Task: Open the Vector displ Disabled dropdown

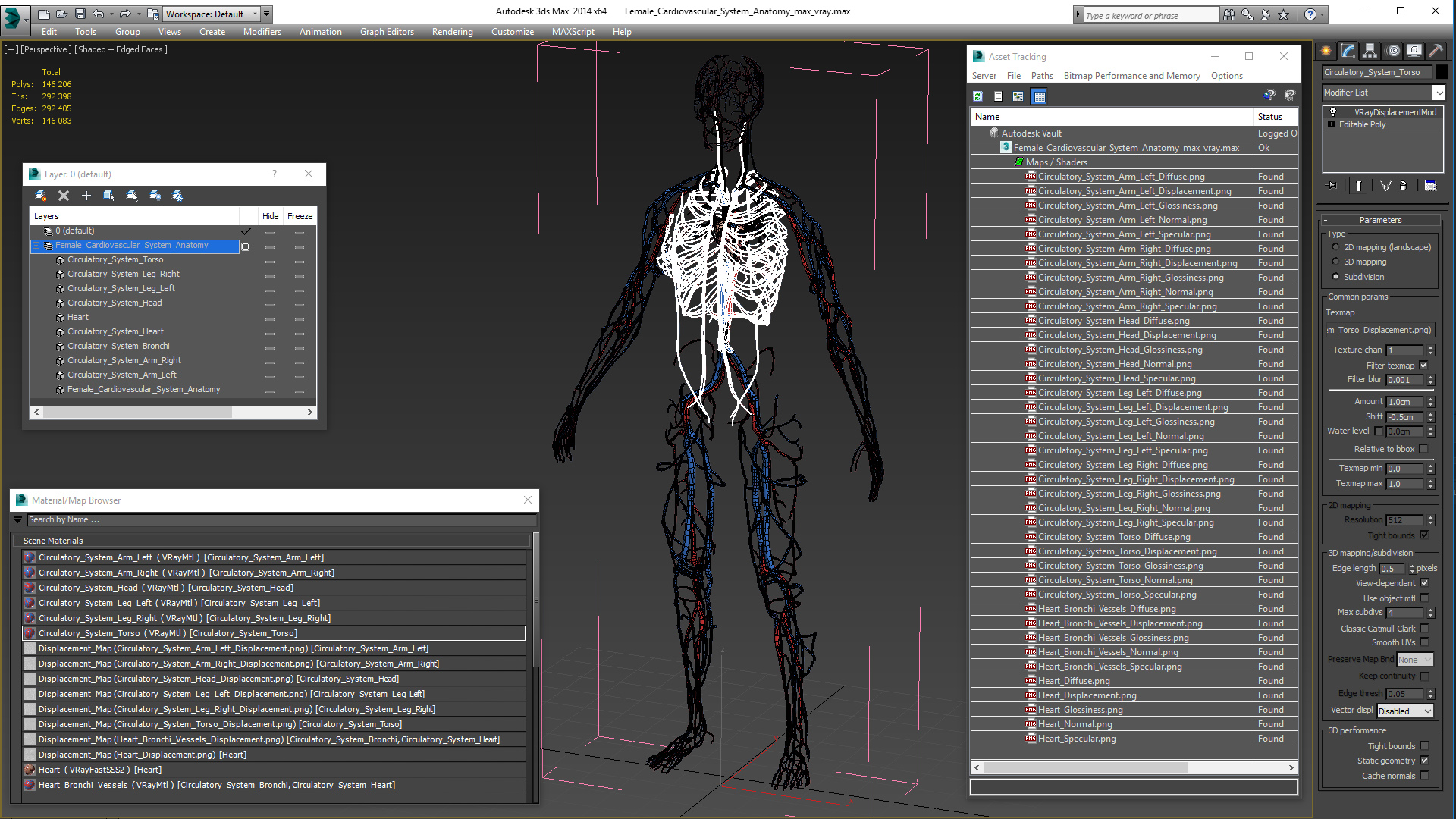Action: pos(1405,711)
